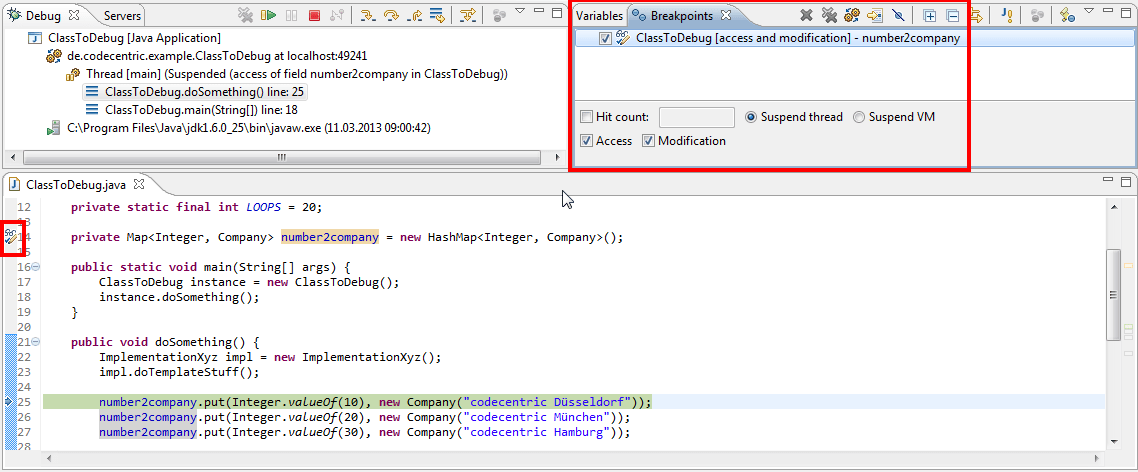The image size is (1138, 472).
Task: Toggle the Hit count checkbox
Action: (x=586, y=117)
